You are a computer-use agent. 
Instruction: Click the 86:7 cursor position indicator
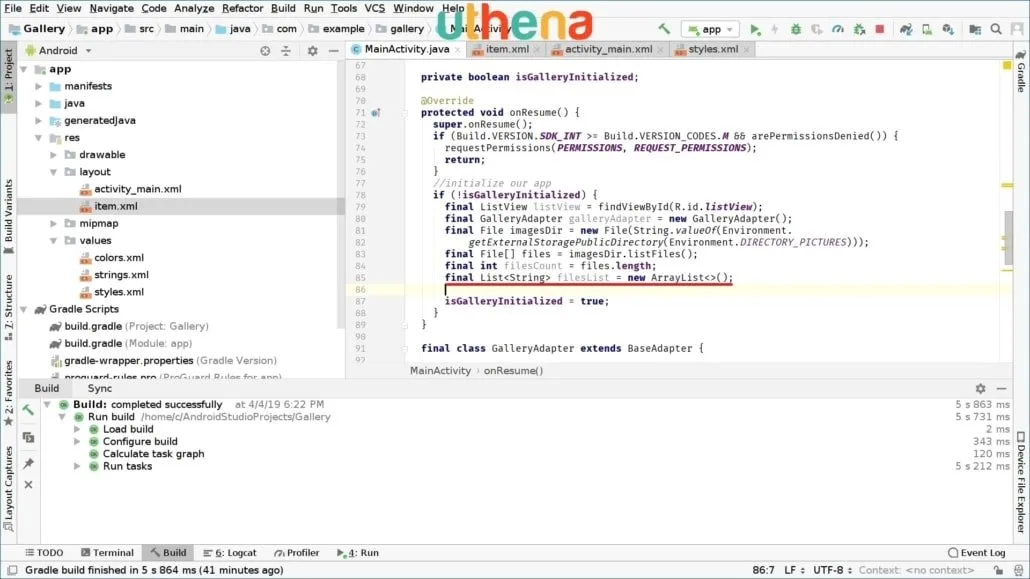coord(763,570)
